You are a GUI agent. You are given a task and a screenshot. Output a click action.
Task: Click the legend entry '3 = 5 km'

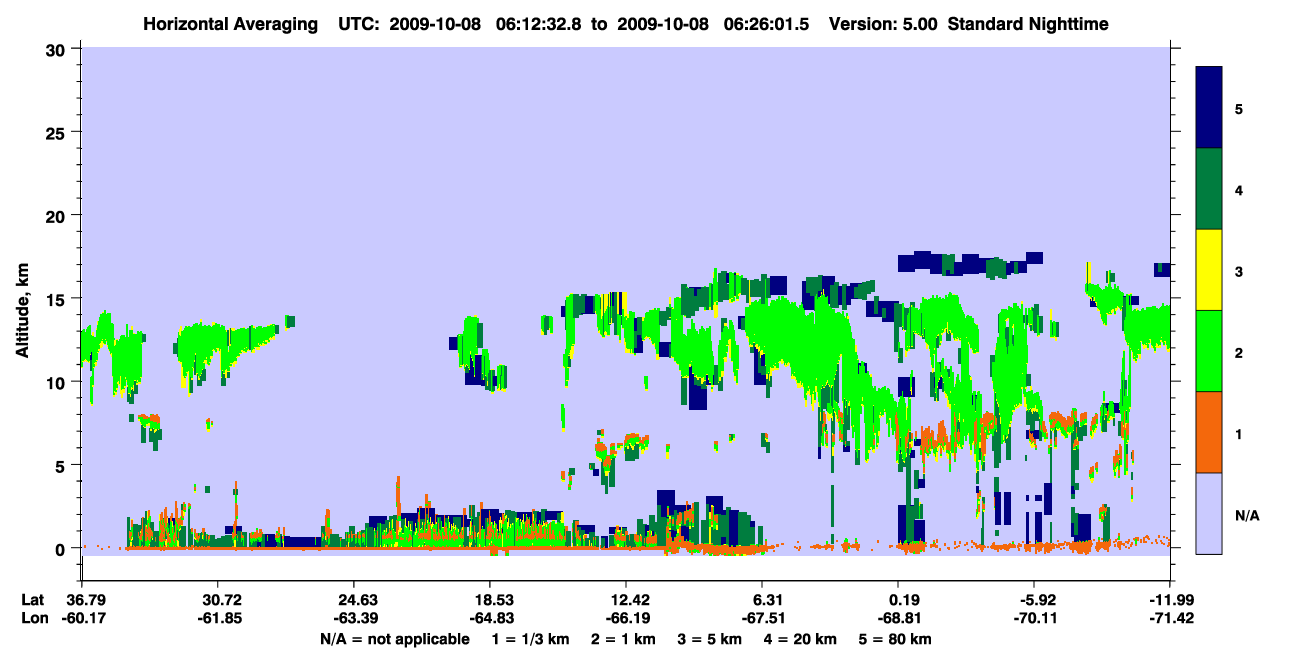click(x=710, y=638)
